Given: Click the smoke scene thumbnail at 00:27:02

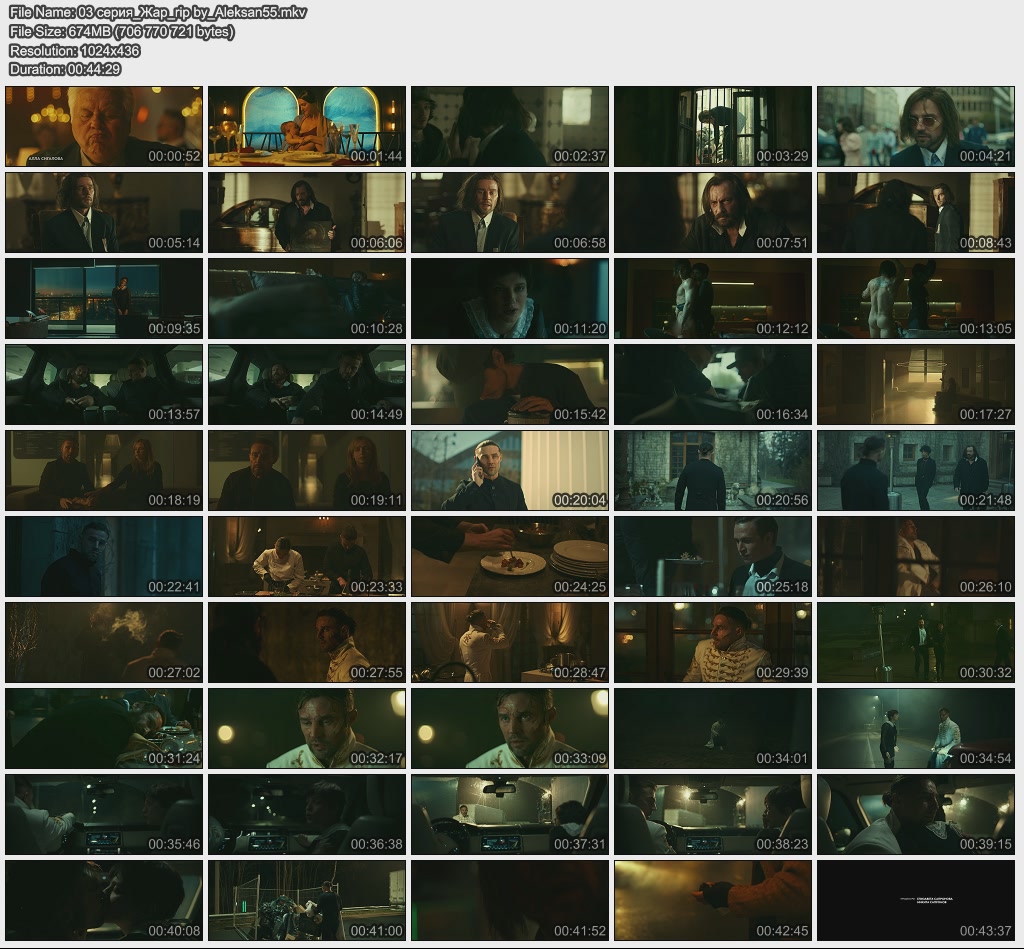Looking at the screenshot, I should pos(104,642).
